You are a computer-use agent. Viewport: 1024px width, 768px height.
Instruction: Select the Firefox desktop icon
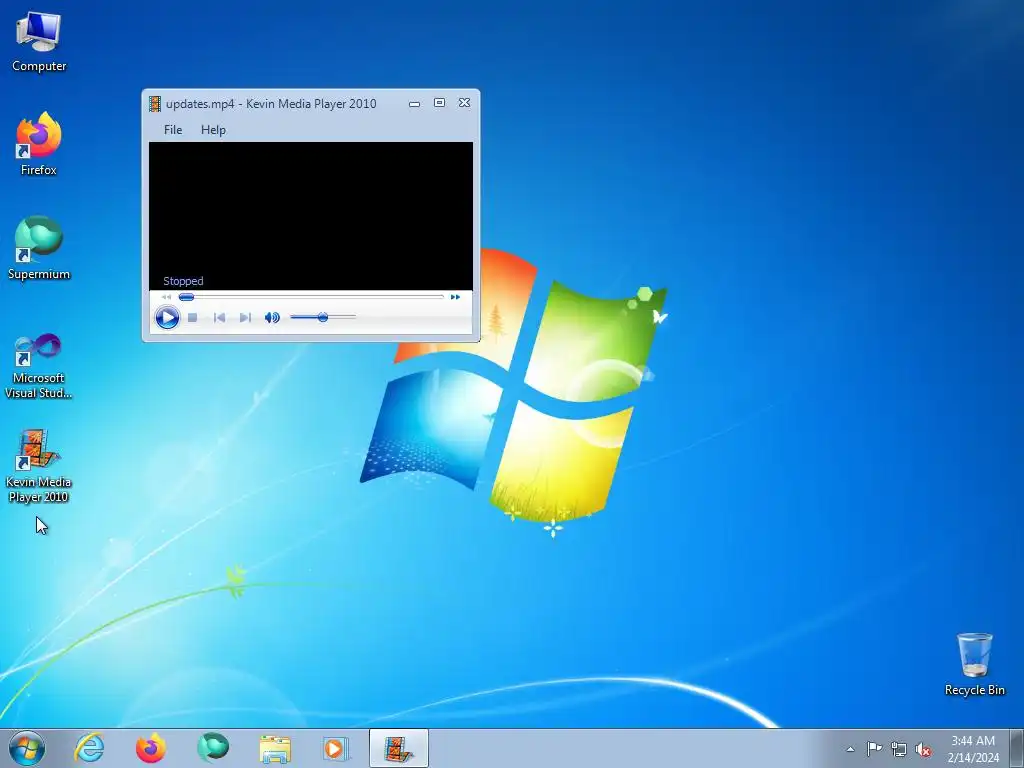39,144
